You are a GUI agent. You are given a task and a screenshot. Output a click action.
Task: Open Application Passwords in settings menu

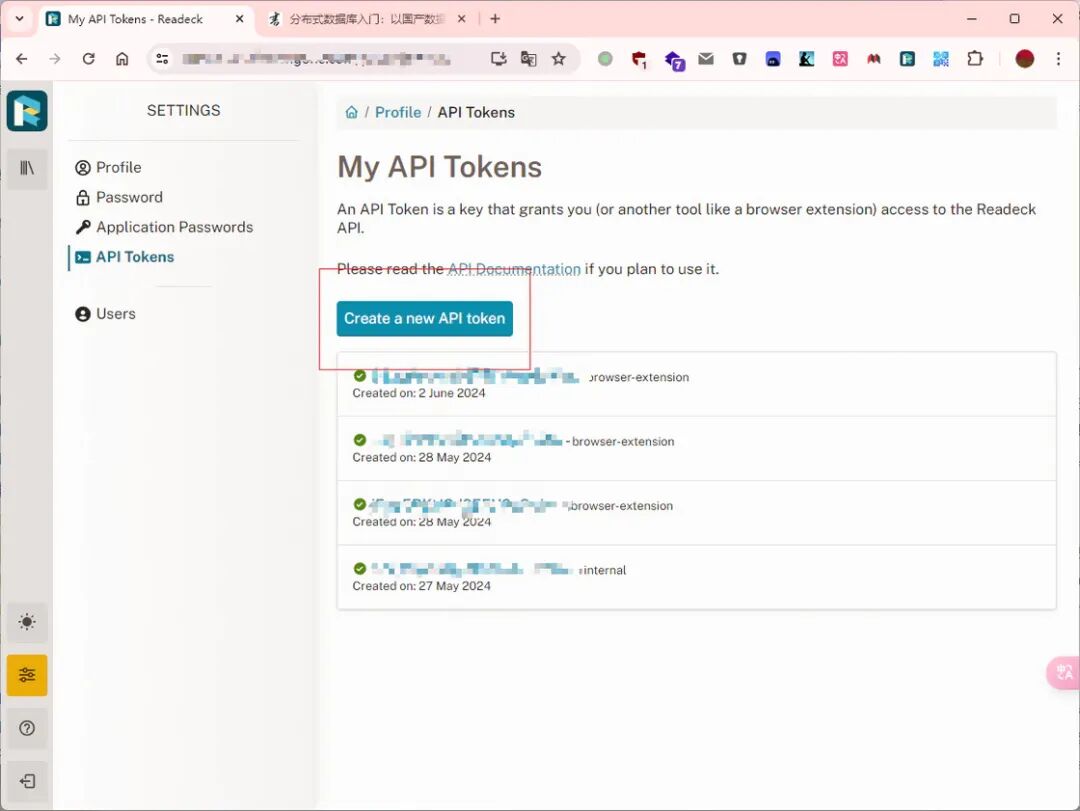[164, 227]
